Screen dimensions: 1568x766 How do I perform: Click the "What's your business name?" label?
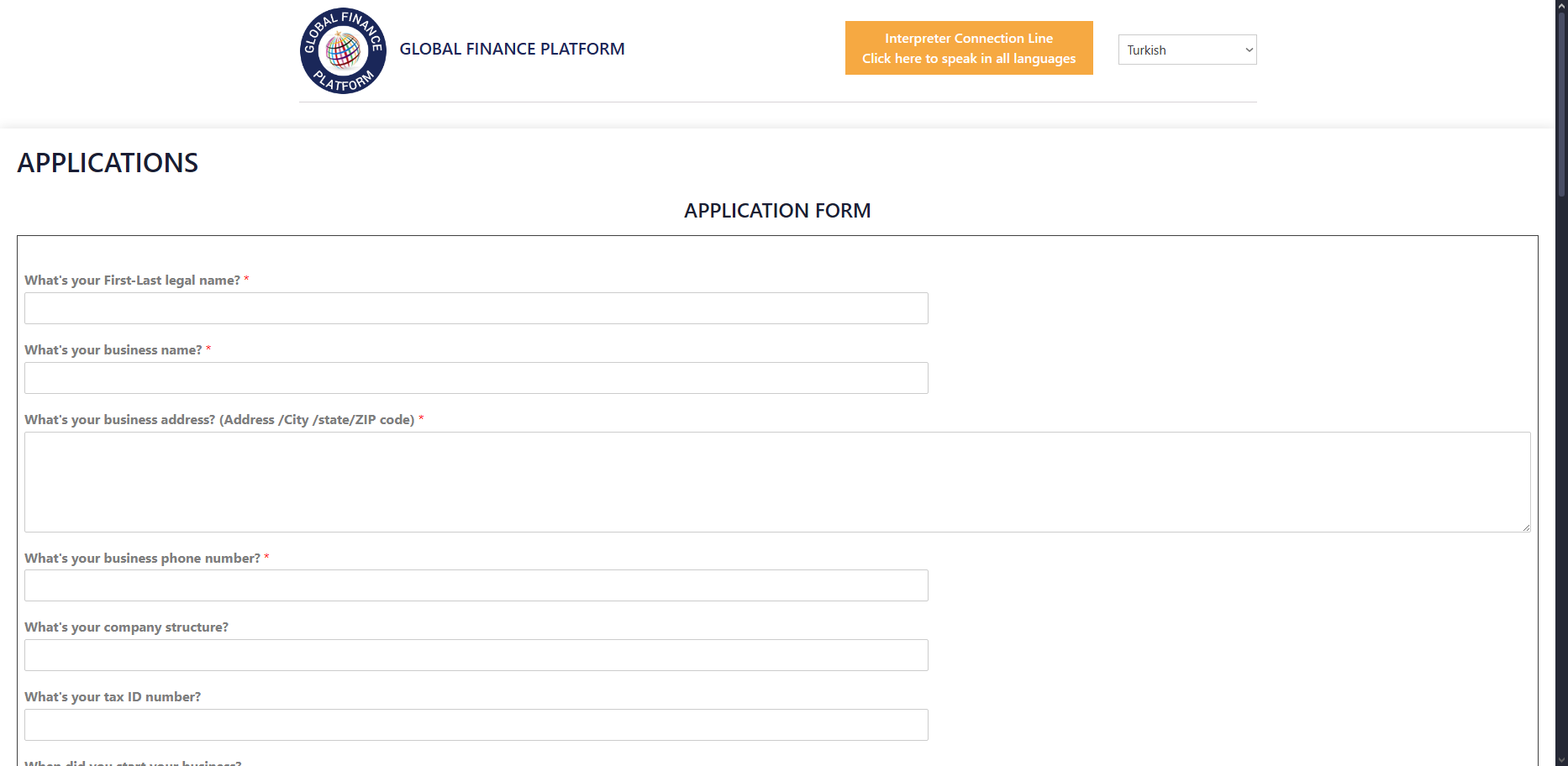[x=113, y=350]
